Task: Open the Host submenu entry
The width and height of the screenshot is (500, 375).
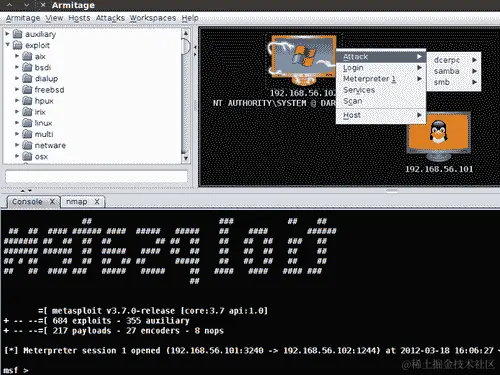Action: click(x=381, y=115)
